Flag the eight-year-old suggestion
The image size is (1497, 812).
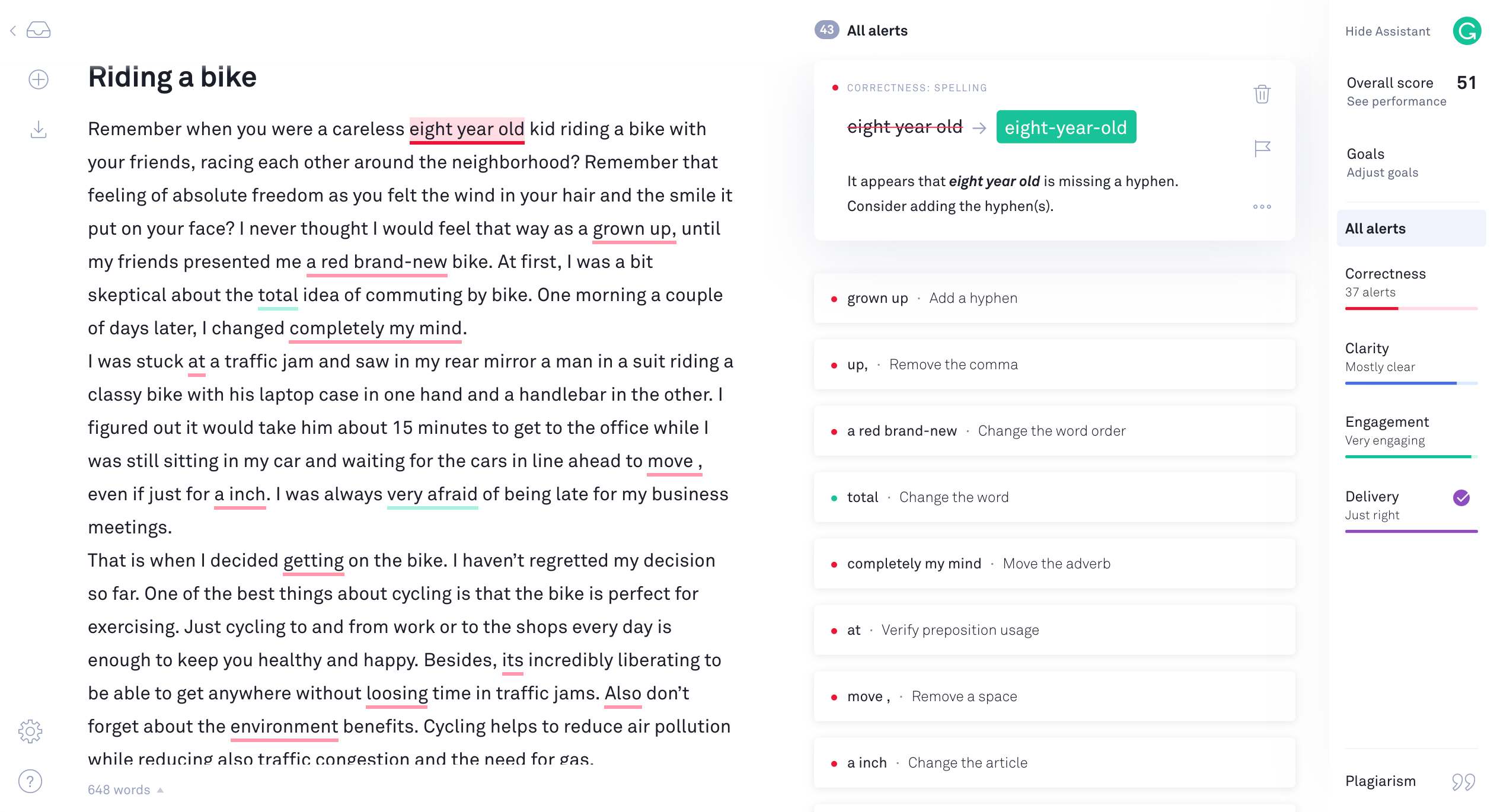click(x=1263, y=148)
